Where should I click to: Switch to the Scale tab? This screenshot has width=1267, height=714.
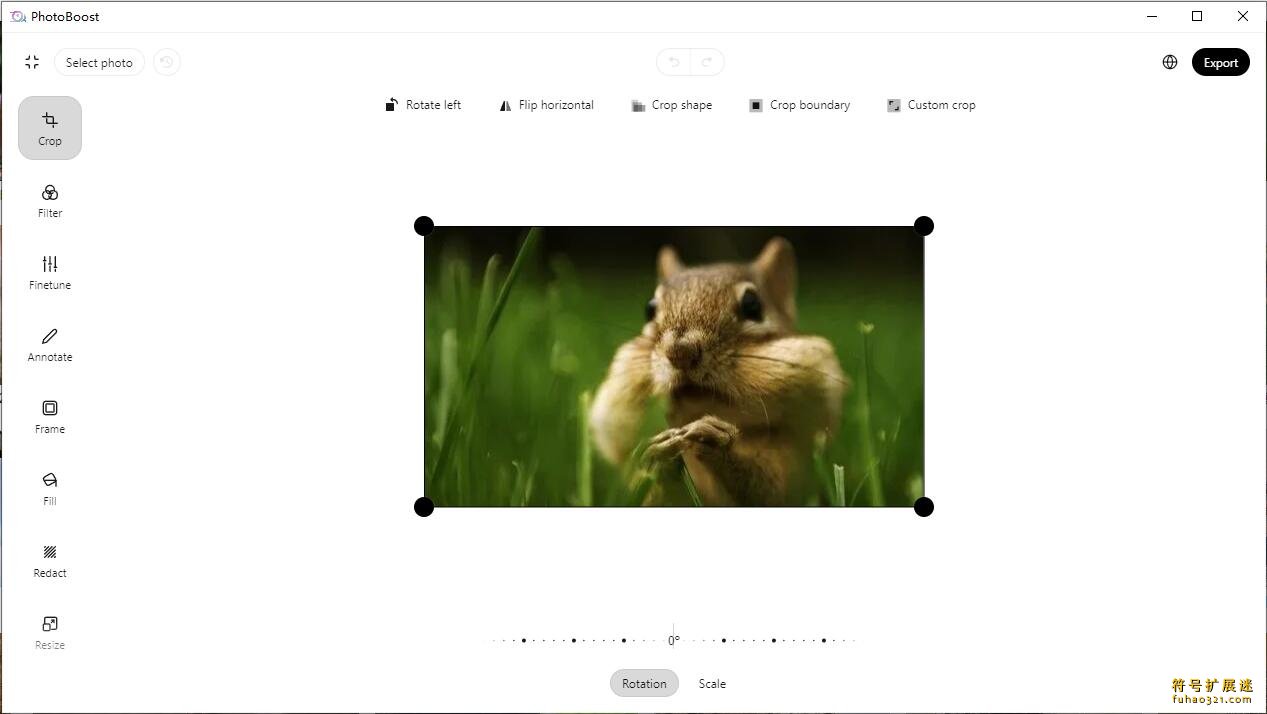711,683
